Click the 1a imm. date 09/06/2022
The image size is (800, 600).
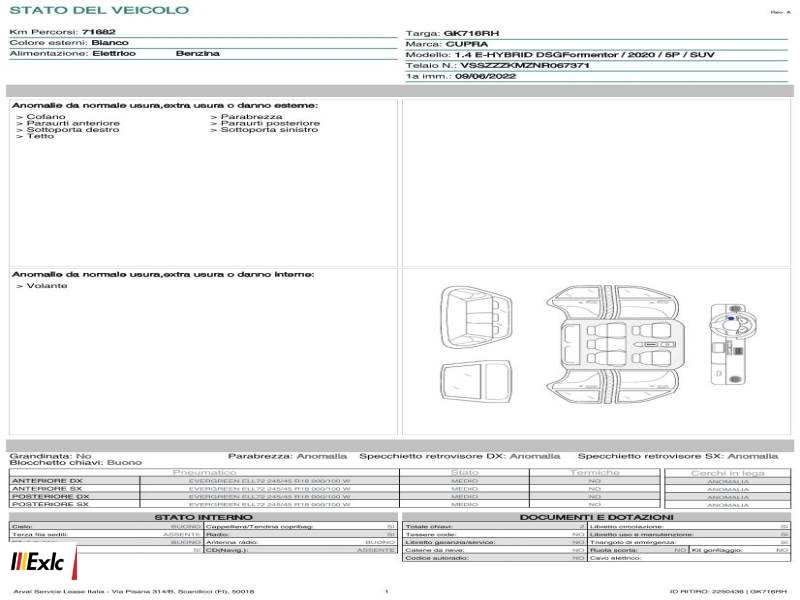(x=486, y=76)
